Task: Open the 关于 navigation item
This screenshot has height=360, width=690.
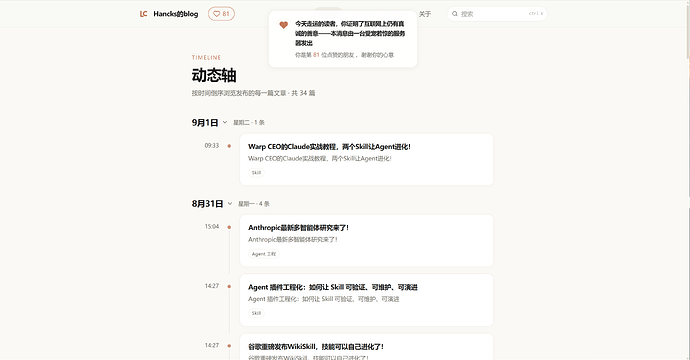Action: click(x=425, y=14)
